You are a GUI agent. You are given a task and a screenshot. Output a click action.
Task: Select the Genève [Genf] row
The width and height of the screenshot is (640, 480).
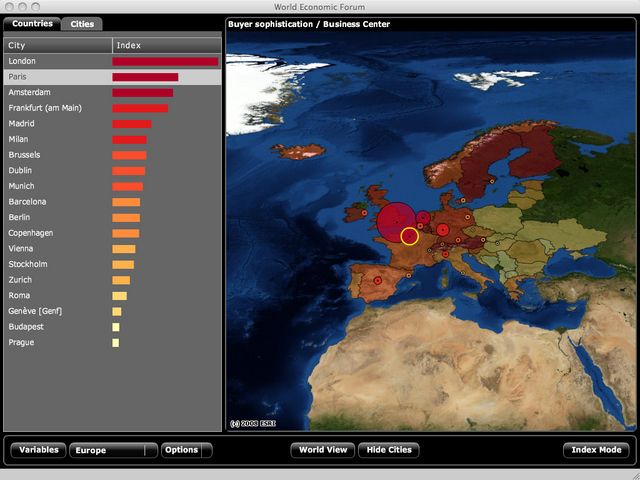[x=113, y=311]
